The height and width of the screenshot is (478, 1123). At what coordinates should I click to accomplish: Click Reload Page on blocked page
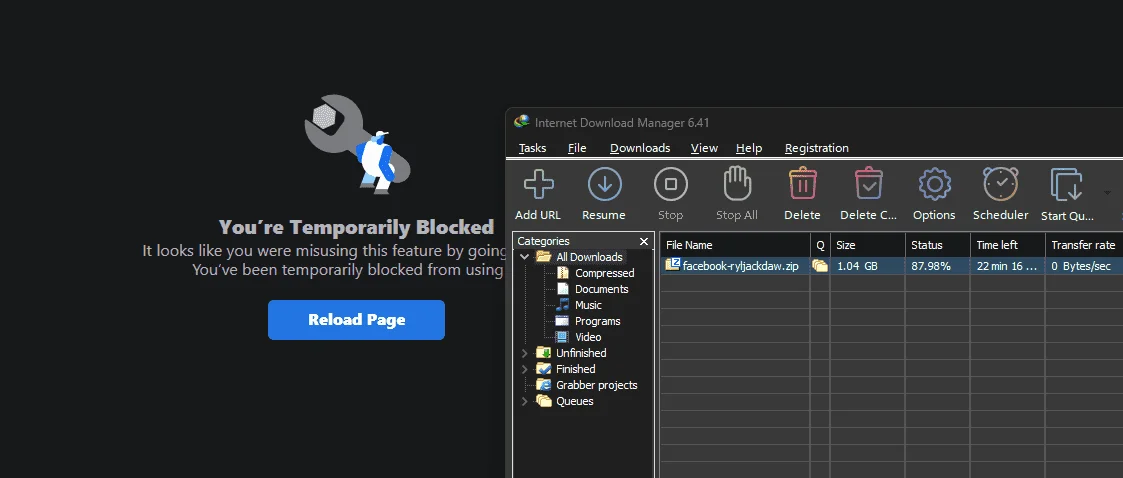(356, 320)
